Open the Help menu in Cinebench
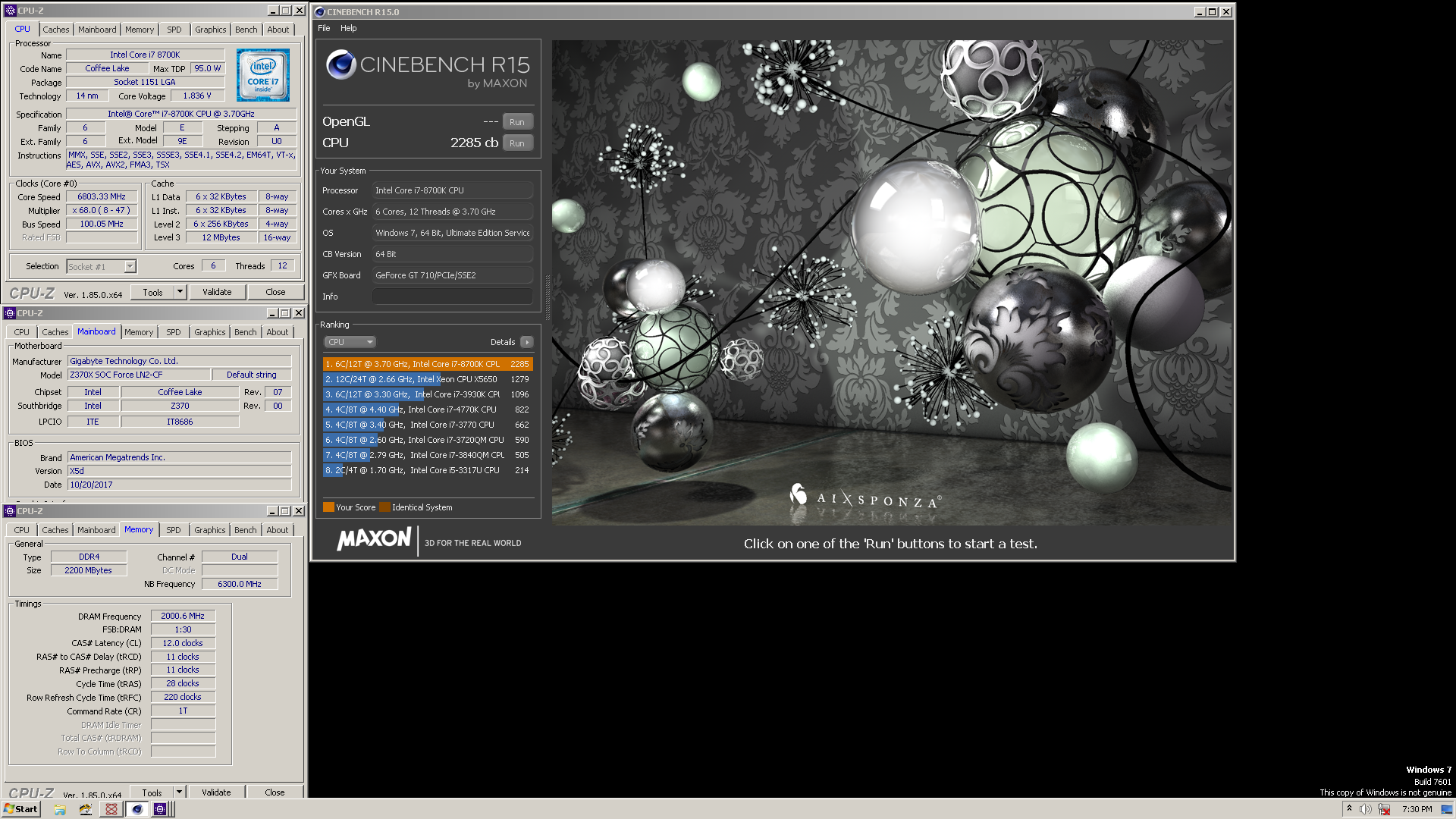The image size is (1456, 819). pyautogui.click(x=348, y=28)
